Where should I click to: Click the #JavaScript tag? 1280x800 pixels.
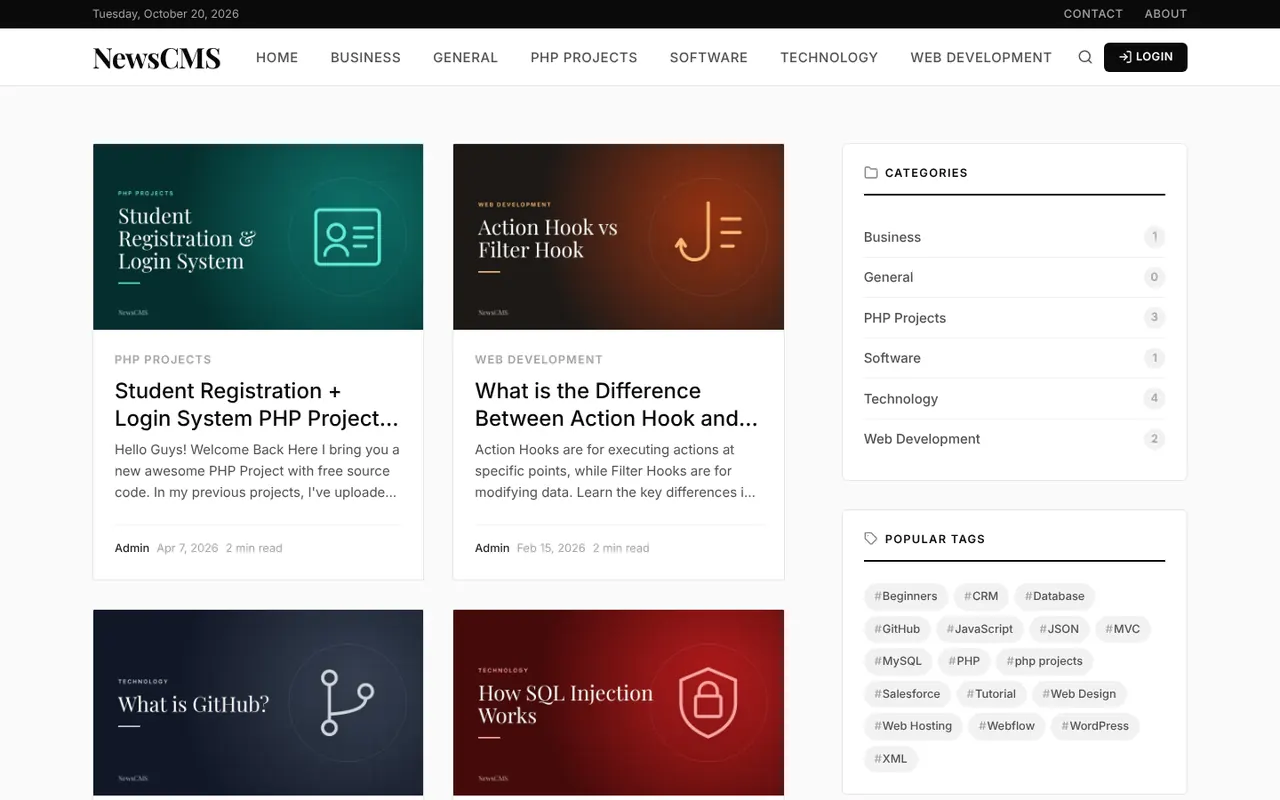980,629
